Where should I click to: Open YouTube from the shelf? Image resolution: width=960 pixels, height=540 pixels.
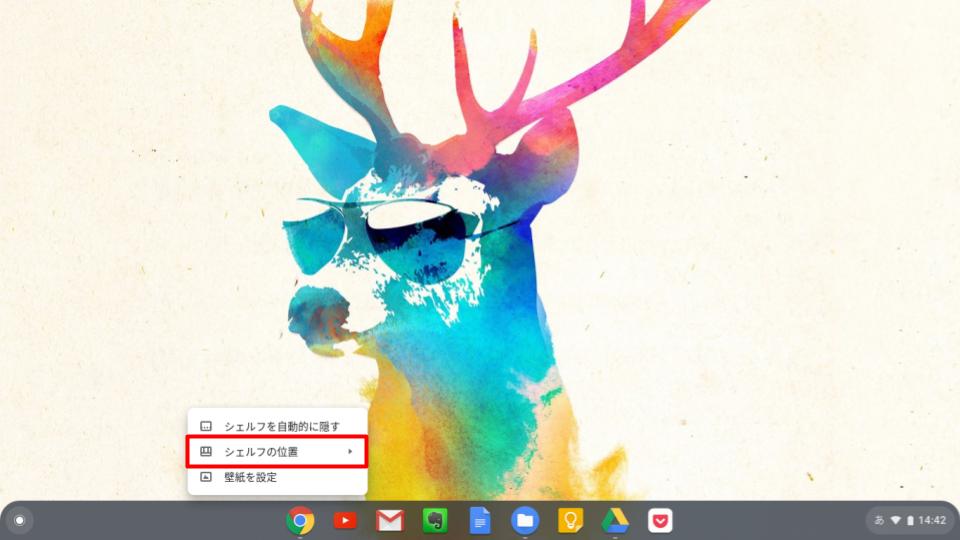345,520
